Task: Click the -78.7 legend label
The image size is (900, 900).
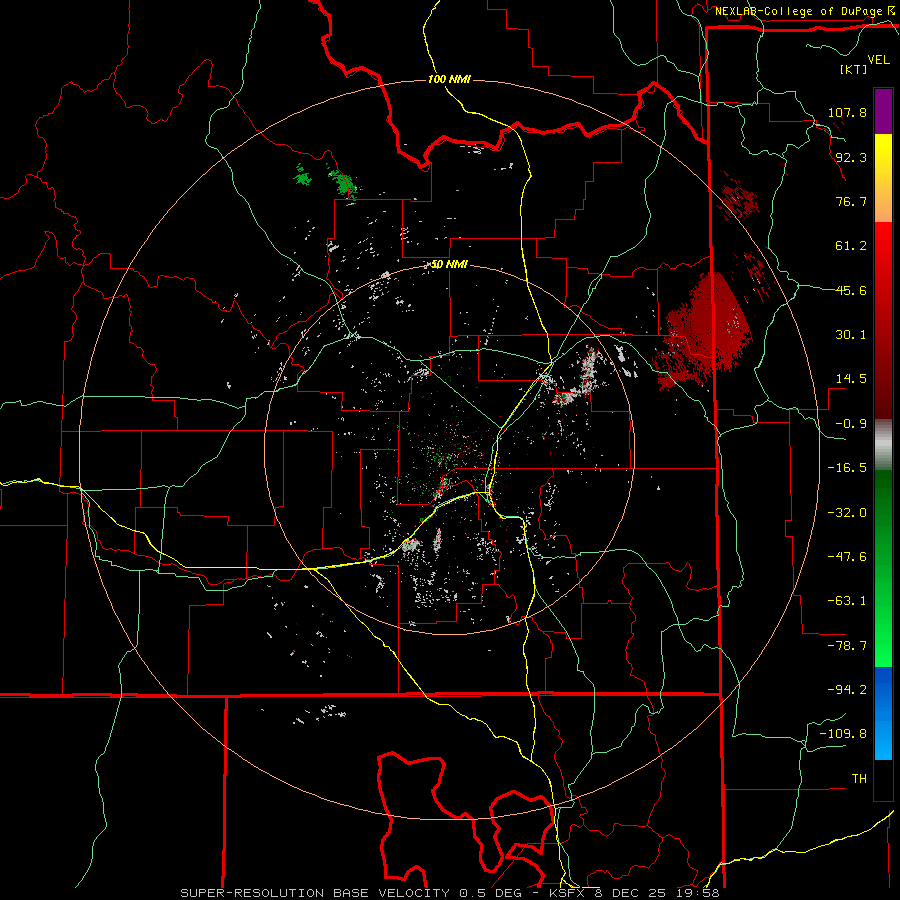Action: [847, 646]
